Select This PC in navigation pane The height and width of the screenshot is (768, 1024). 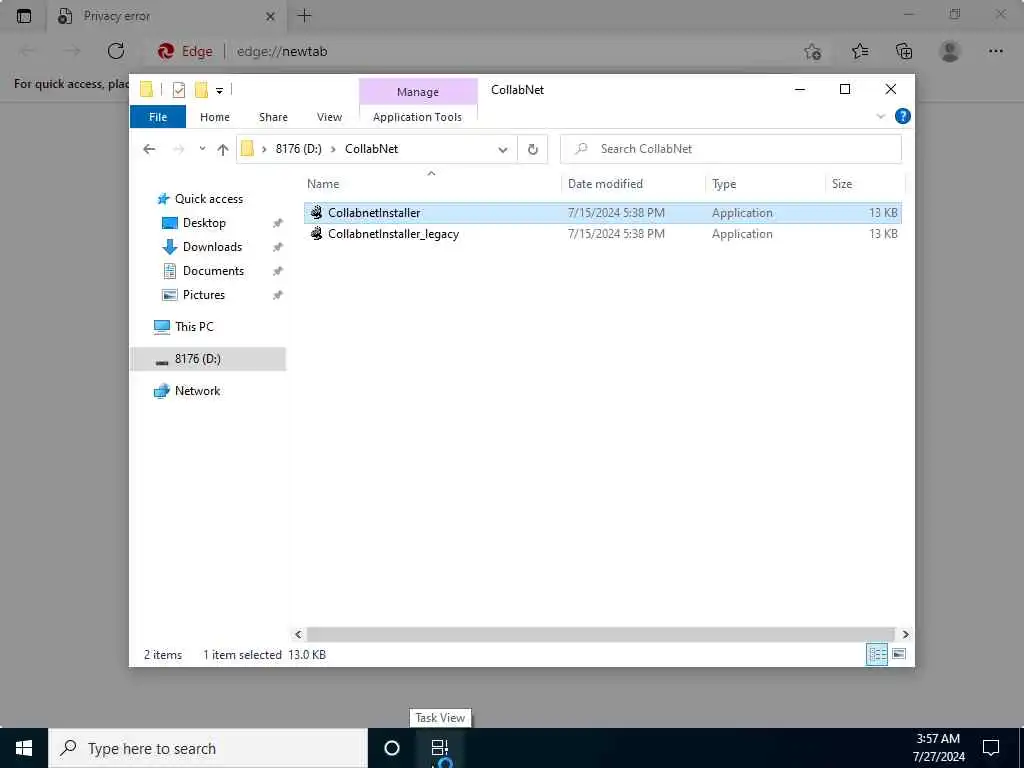click(x=193, y=327)
